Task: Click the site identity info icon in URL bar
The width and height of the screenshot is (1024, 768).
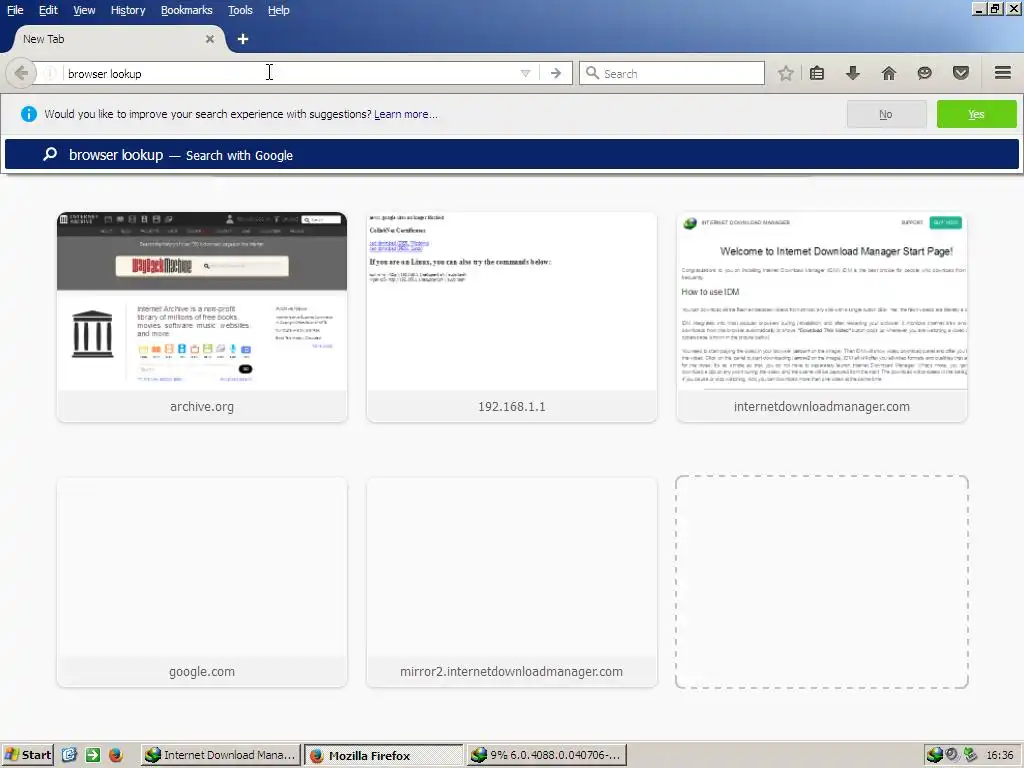Action: tap(50, 73)
